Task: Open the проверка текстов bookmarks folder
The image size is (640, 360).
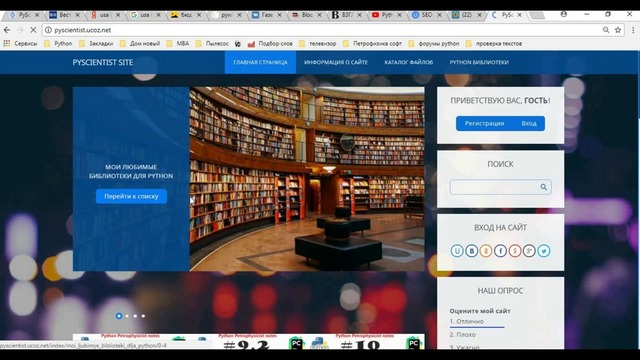Action: pyautogui.click(x=494, y=43)
